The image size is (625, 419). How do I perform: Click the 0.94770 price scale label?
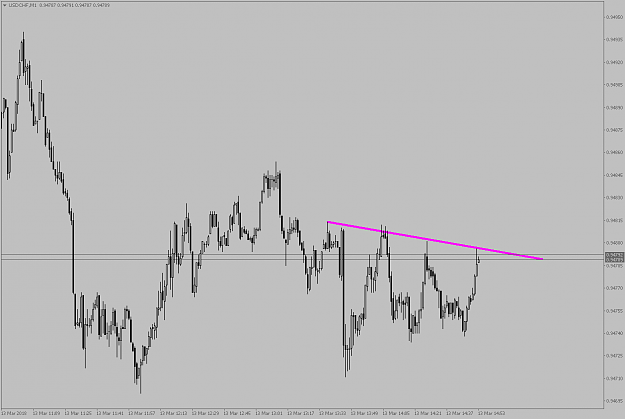coord(614,287)
